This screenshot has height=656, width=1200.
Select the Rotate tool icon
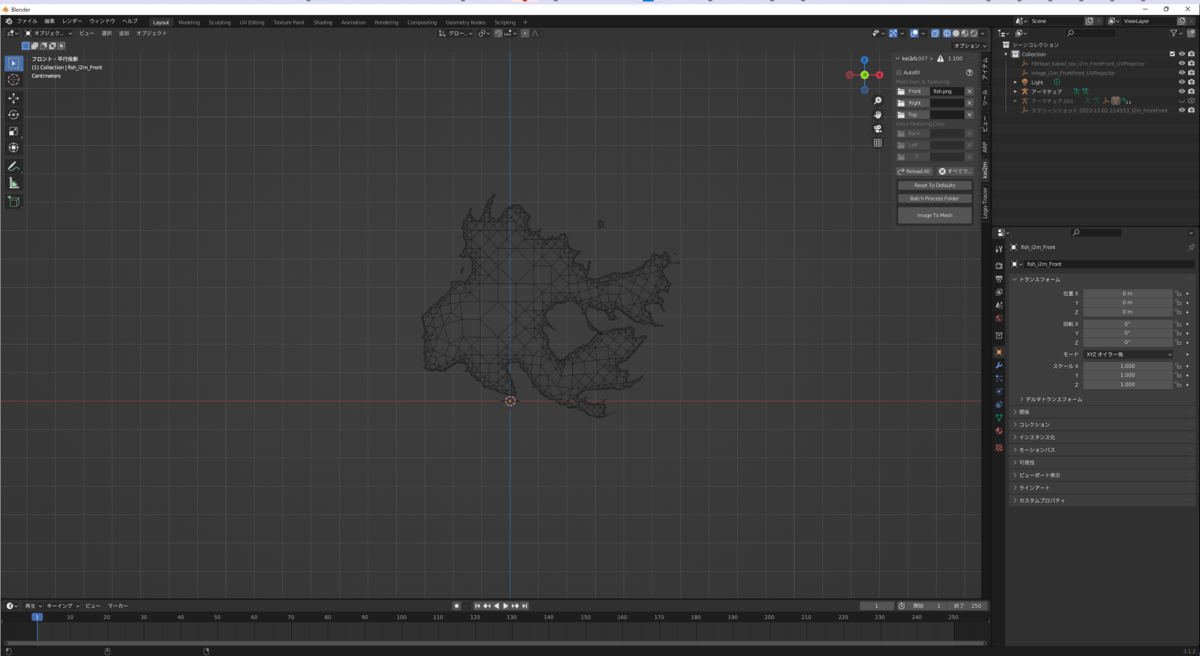point(13,115)
